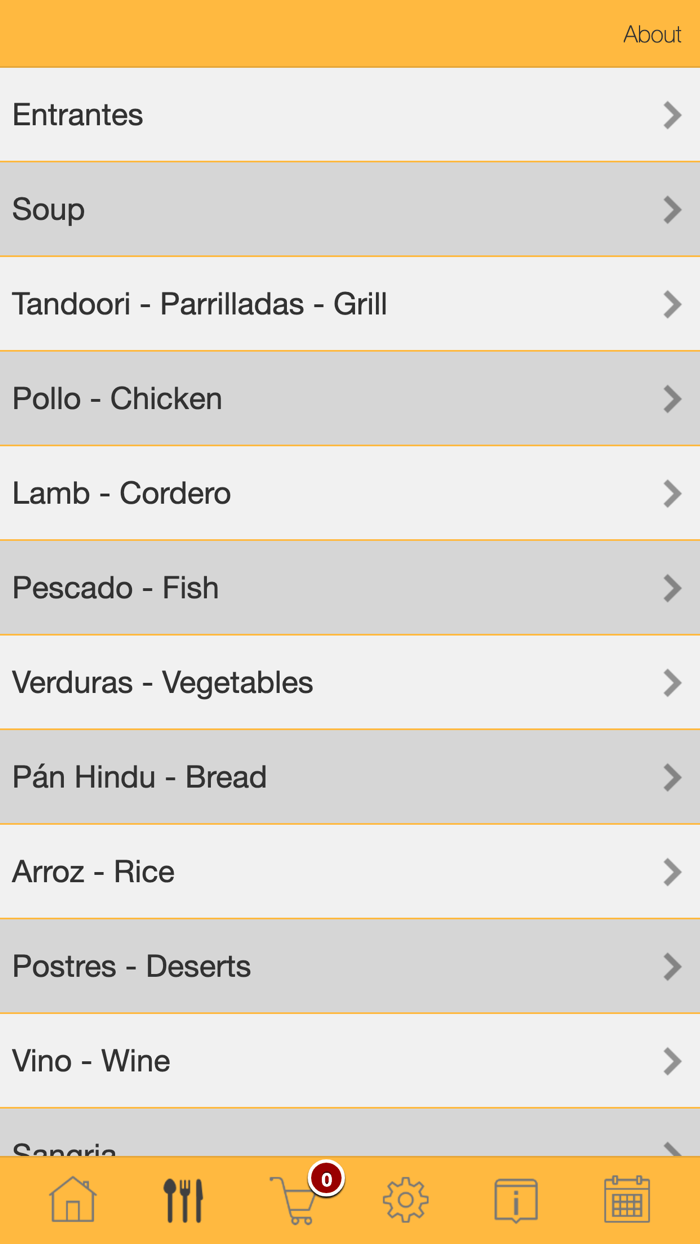This screenshot has height=1244, width=700.
Task: Open Tandoori - Parrilladas - Grill category
Action: coord(350,304)
